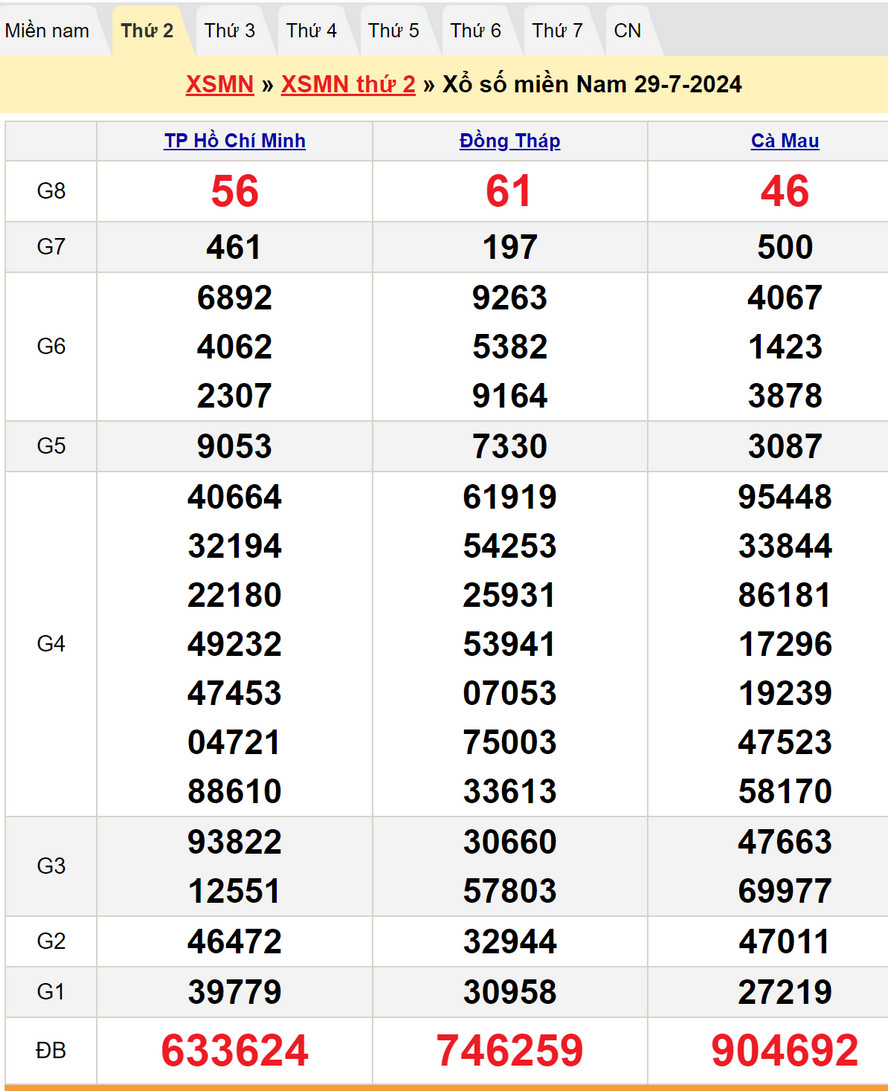
Task: Open the Miền nam tab
Action: (47, 31)
